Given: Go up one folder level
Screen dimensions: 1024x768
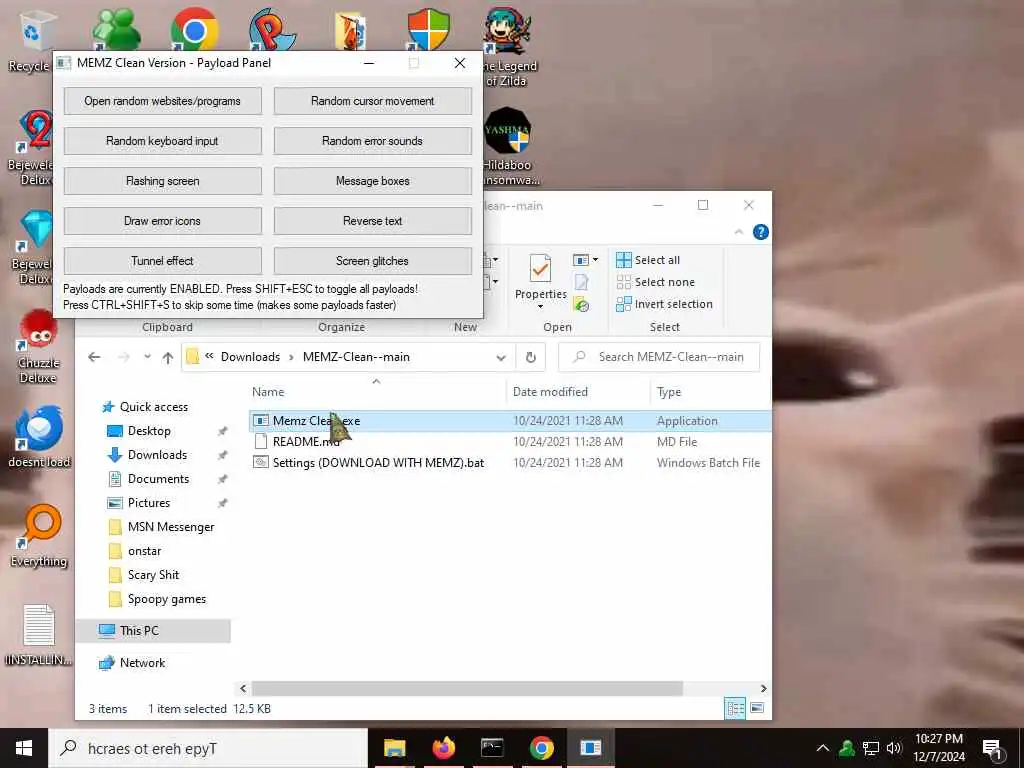Looking at the screenshot, I should (x=168, y=357).
